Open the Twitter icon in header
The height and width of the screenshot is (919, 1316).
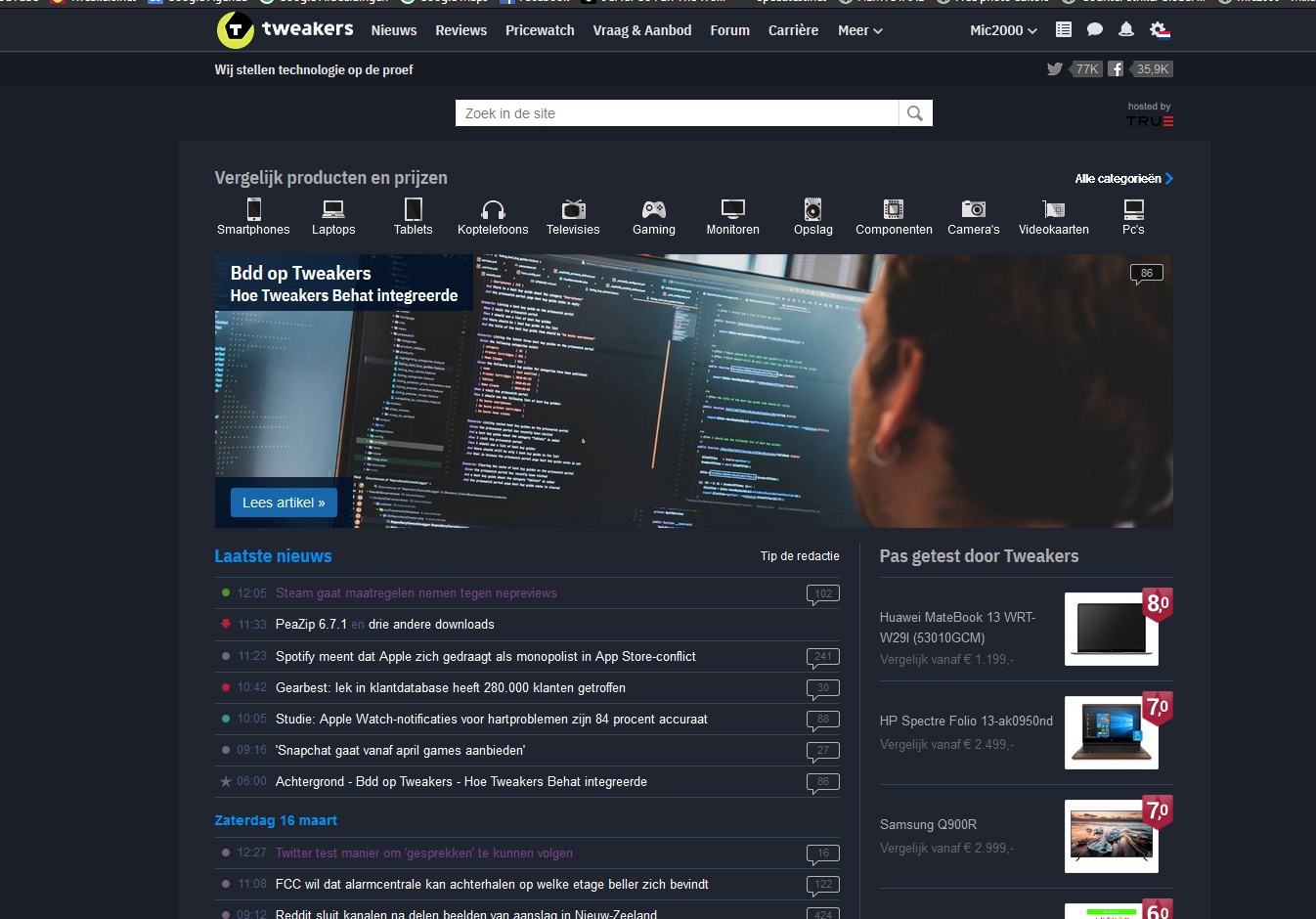point(1055,69)
